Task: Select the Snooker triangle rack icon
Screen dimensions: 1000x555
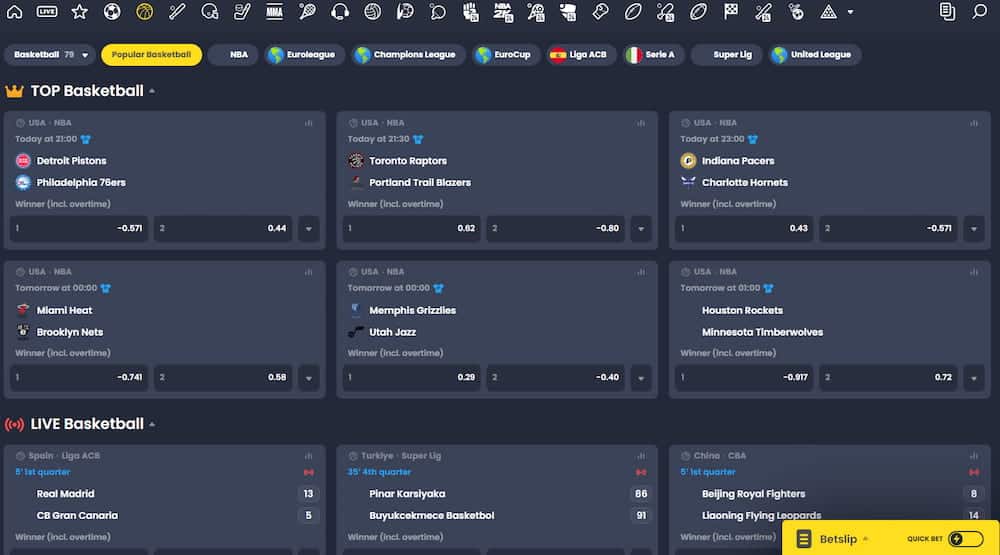Action: [828, 11]
